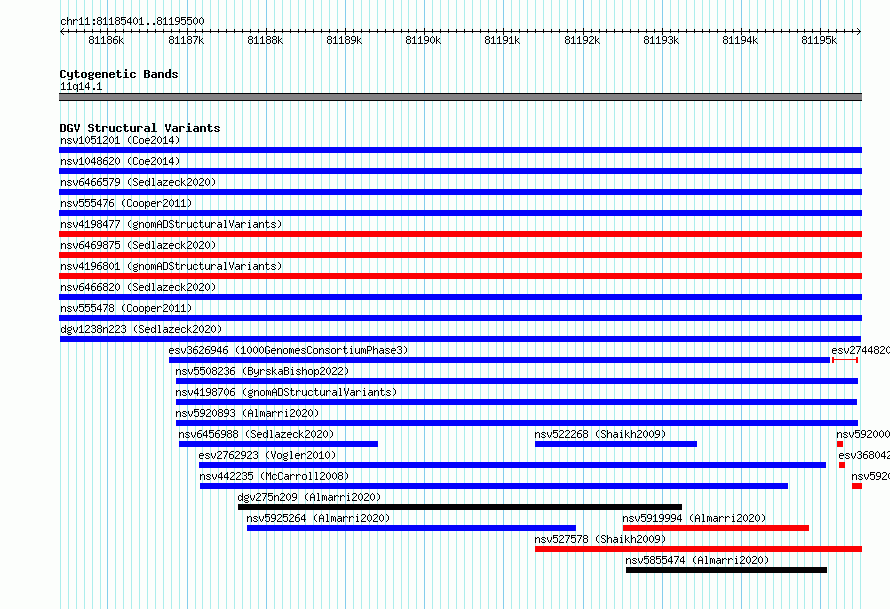The image size is (890, 609).
Task: Open nsv4198477 gnomAD variant label
Action: tap(171, 224)
